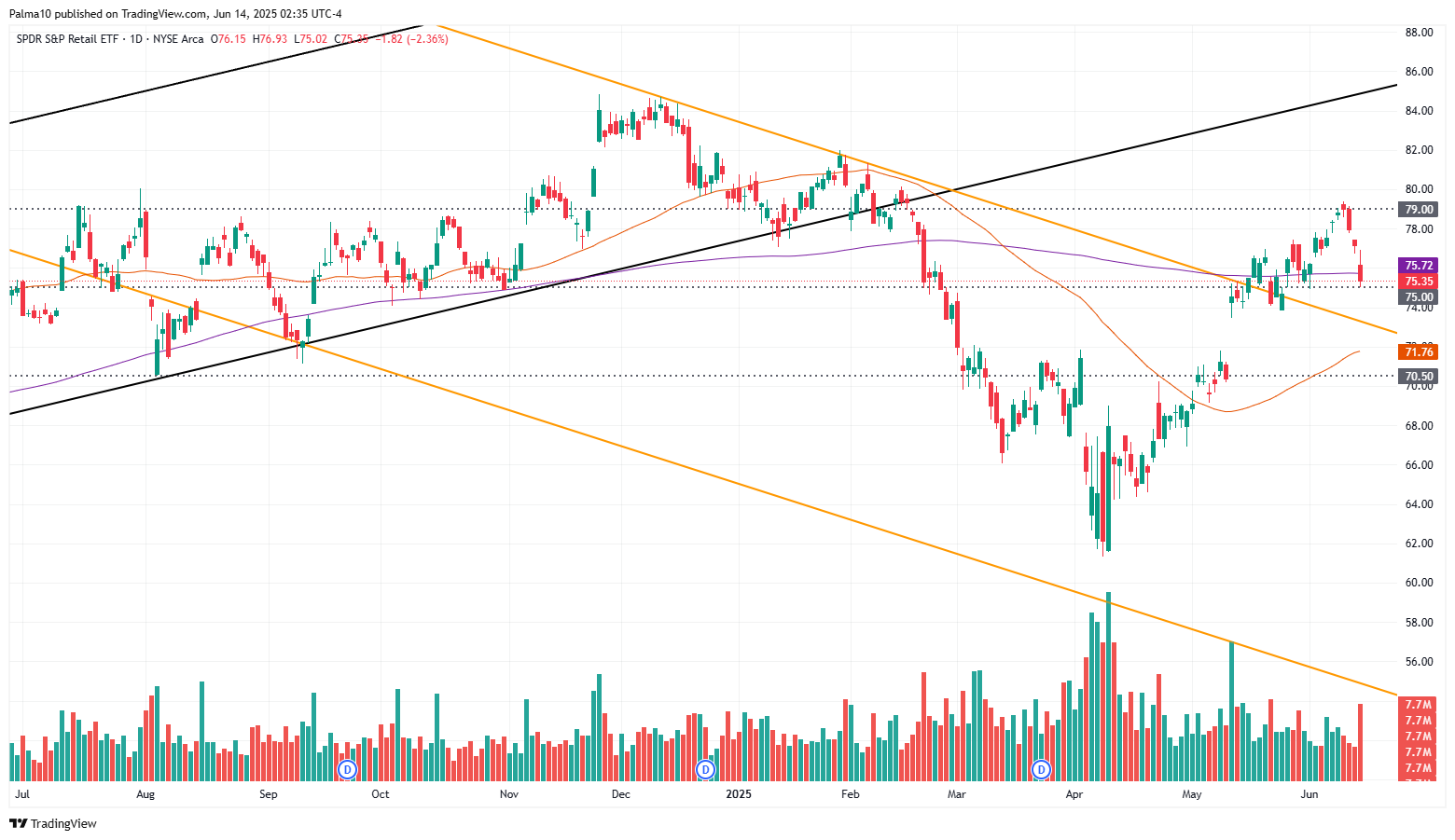The image size is (1455, 840).
Task: Click the 60.00 price axis value
Action: pos(1419,583)
